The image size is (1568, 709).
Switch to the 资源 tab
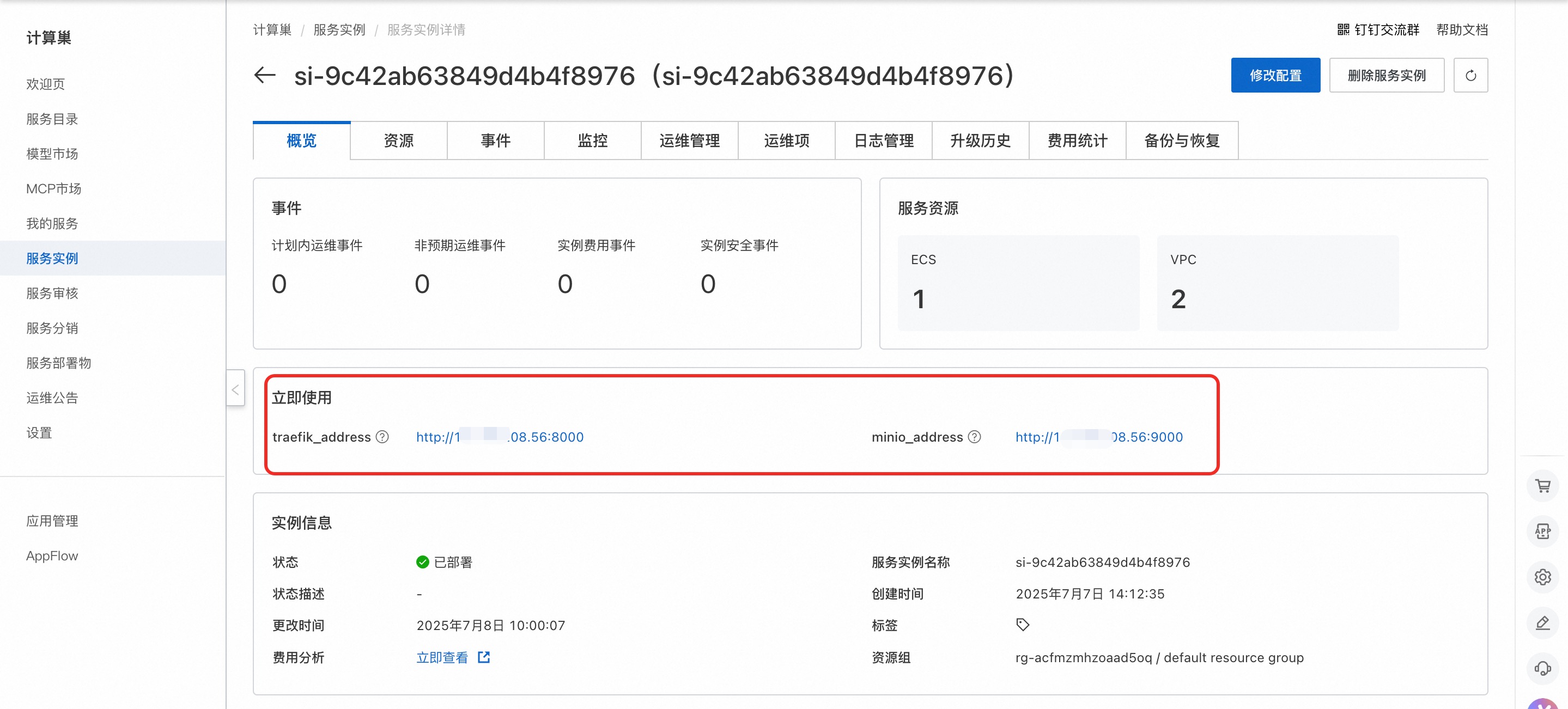coord(399,141)
